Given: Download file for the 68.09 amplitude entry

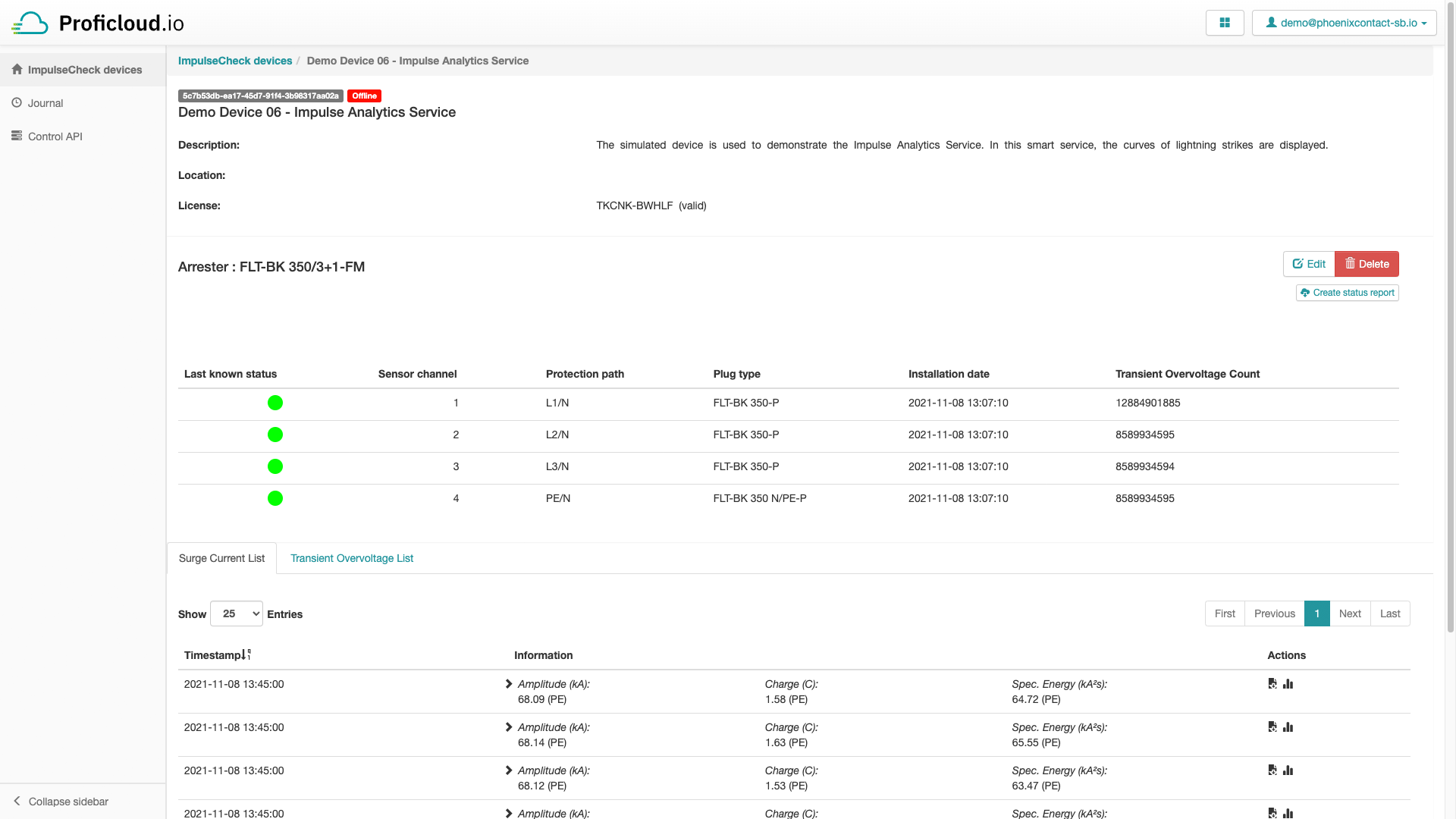Looking at the screenshot, I should click(x=1272, y=683).
